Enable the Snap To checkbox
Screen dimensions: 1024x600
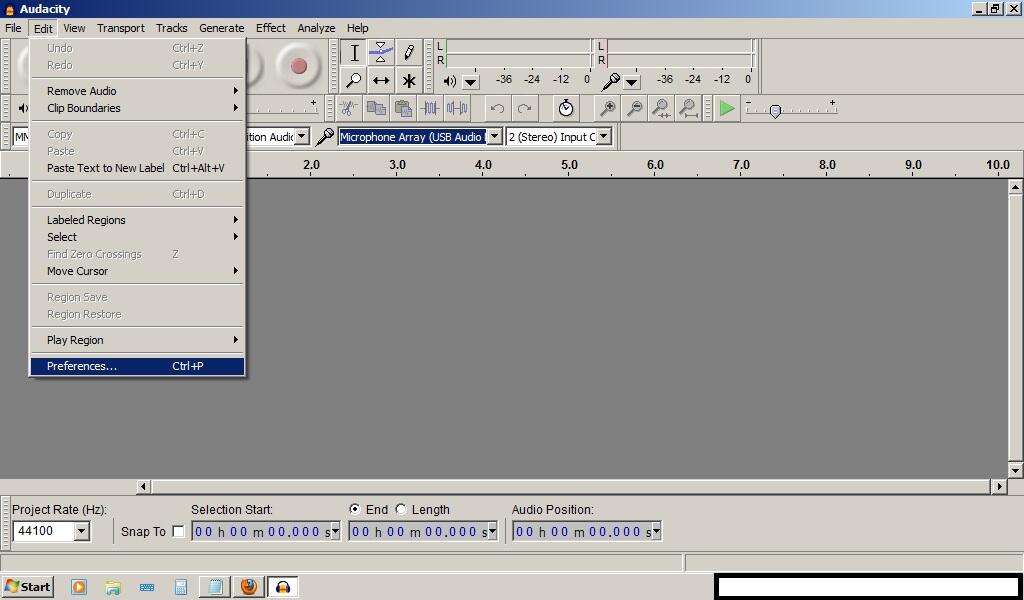tap(178, 531)
